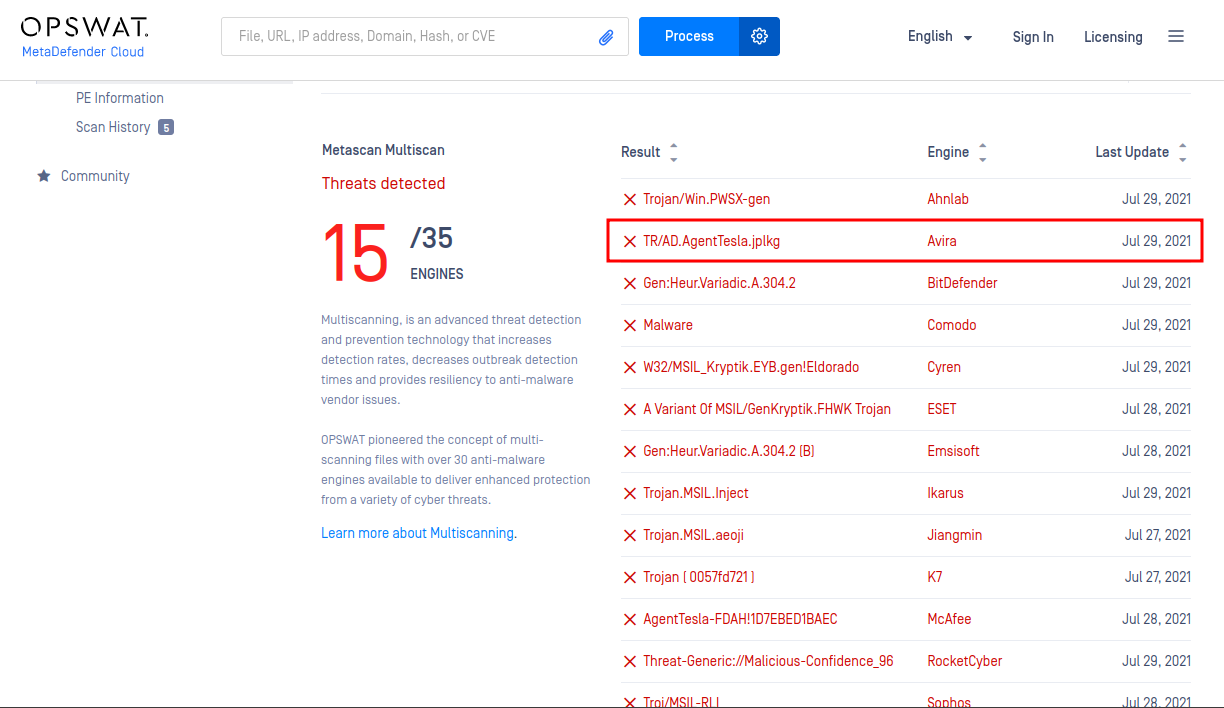
Task: Click the red X beside W32/MSIL_Kryptik.EYB.gen!Eldorado
Action: coord(630,367)
